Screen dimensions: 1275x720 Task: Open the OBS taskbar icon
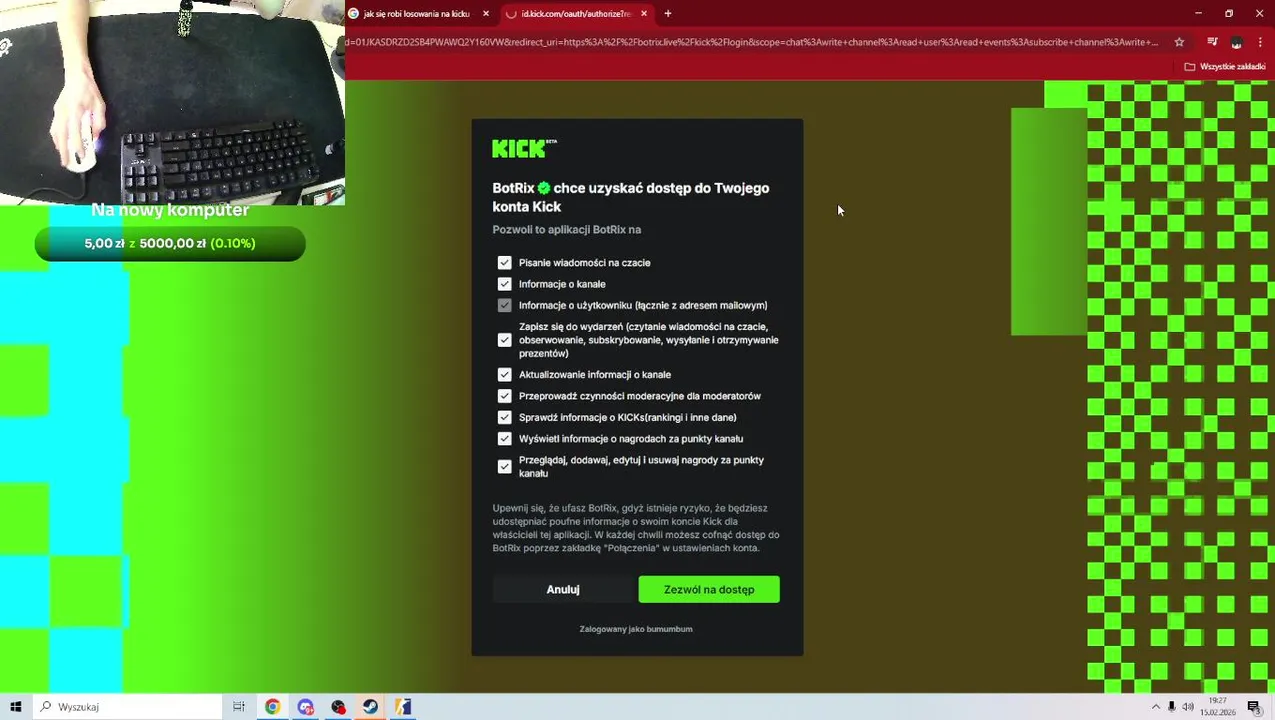pyautogui.click(x=338, y=707)
